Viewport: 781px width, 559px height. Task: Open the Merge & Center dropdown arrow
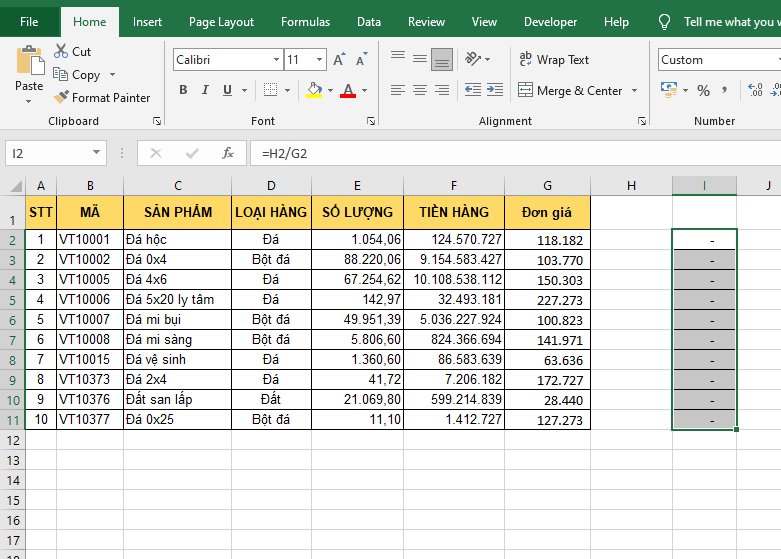tap(633, 91)
